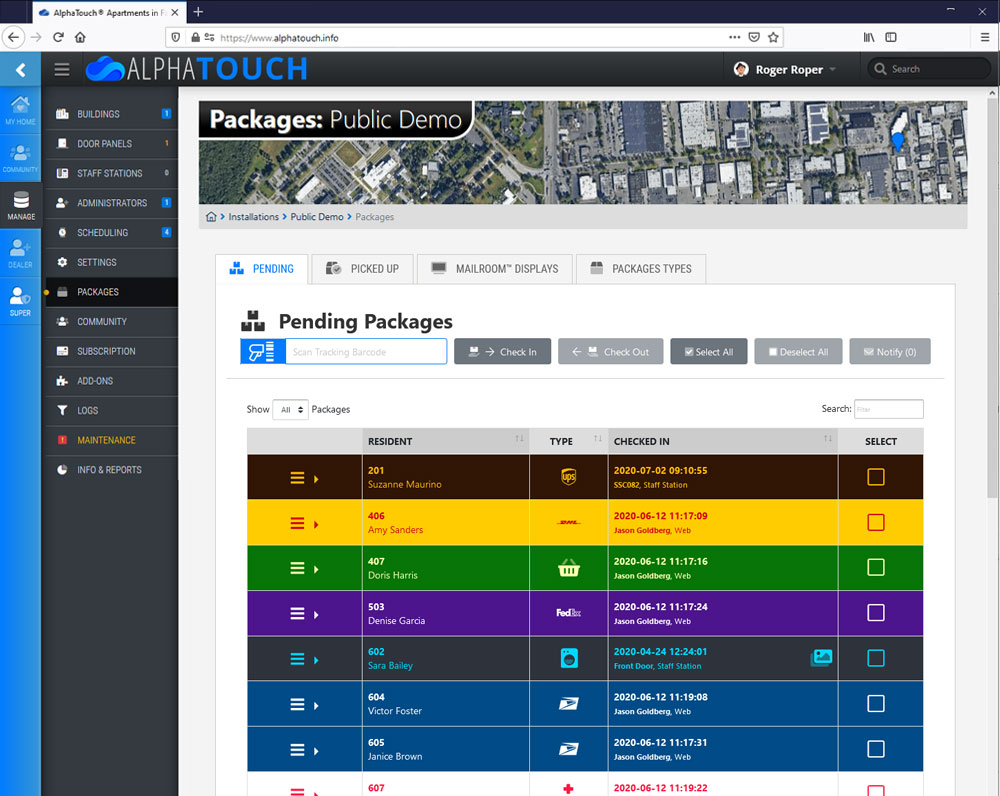Select package checkbox for Victor Foster
The height and width of the screenshot is (796, 1000).
click(x=876, y=704)
